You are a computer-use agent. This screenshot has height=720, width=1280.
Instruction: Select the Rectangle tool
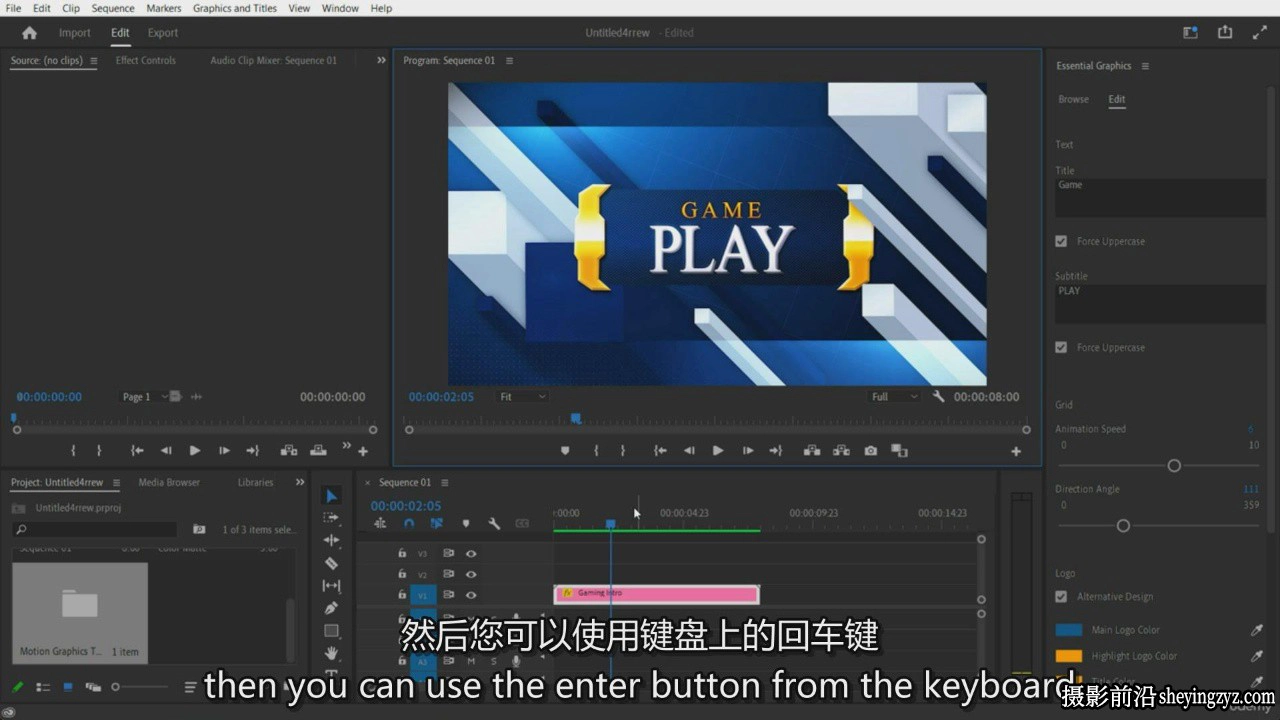[x=332, y=631]
